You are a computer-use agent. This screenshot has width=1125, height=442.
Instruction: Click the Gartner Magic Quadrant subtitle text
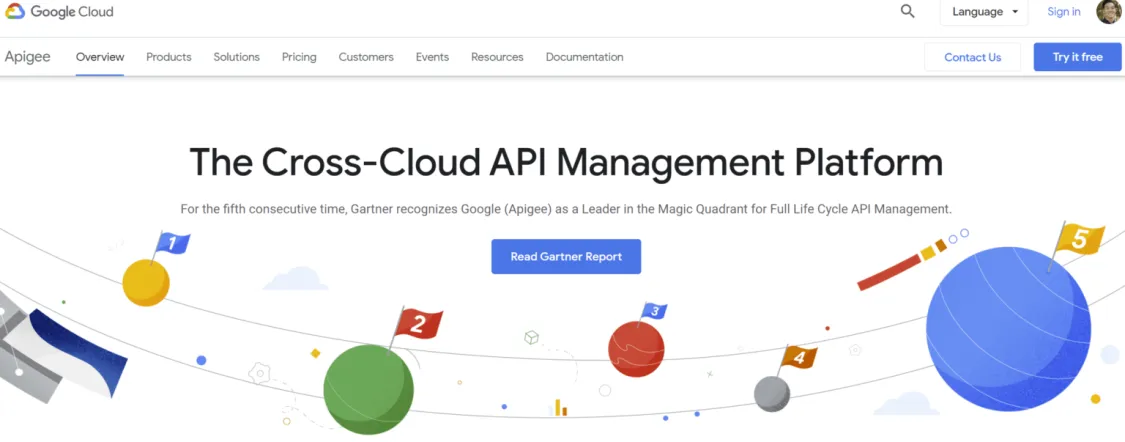(566, 210)
